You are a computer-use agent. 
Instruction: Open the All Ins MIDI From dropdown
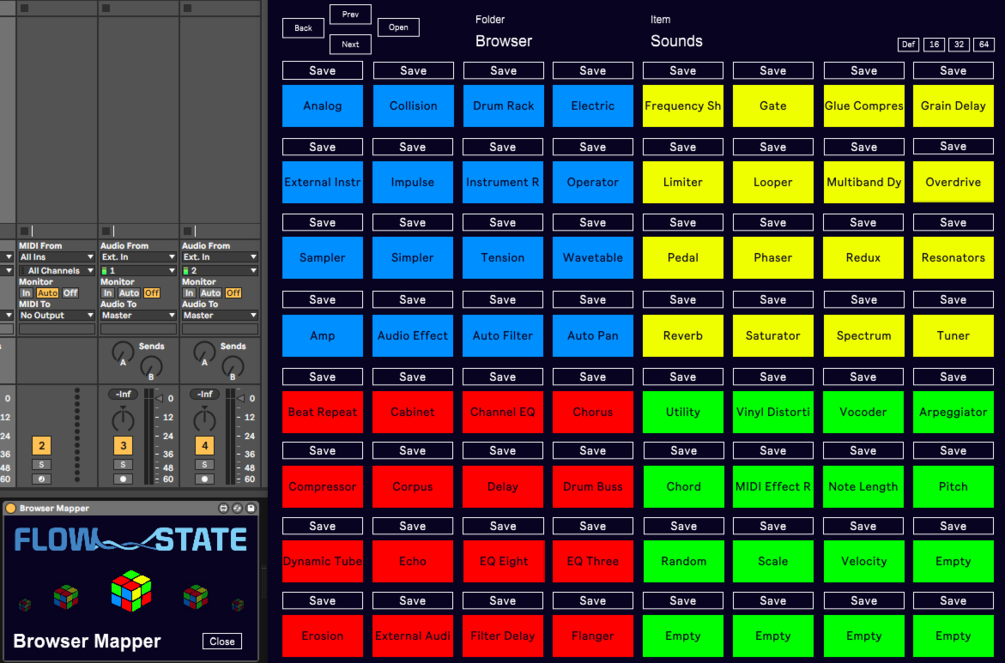pos(56,257)
